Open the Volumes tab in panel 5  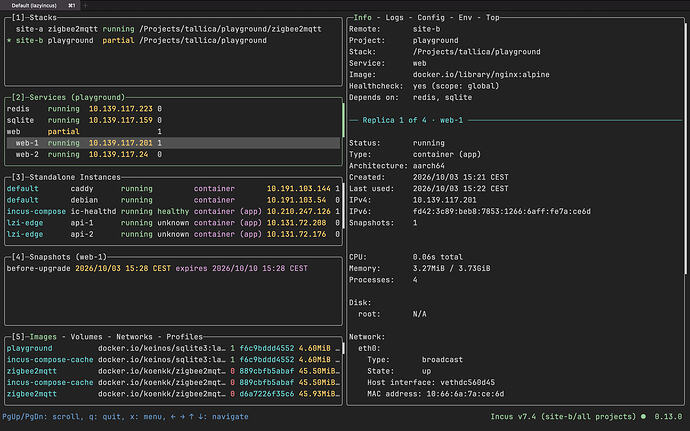click(86, 337)
